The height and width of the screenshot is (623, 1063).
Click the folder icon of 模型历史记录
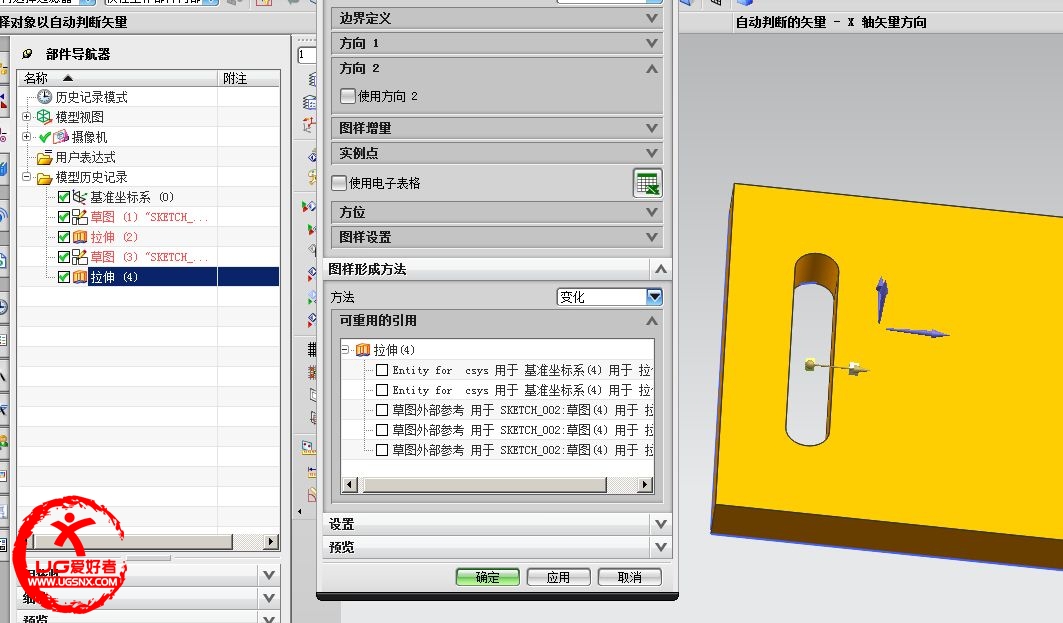[x=45, y=178]
